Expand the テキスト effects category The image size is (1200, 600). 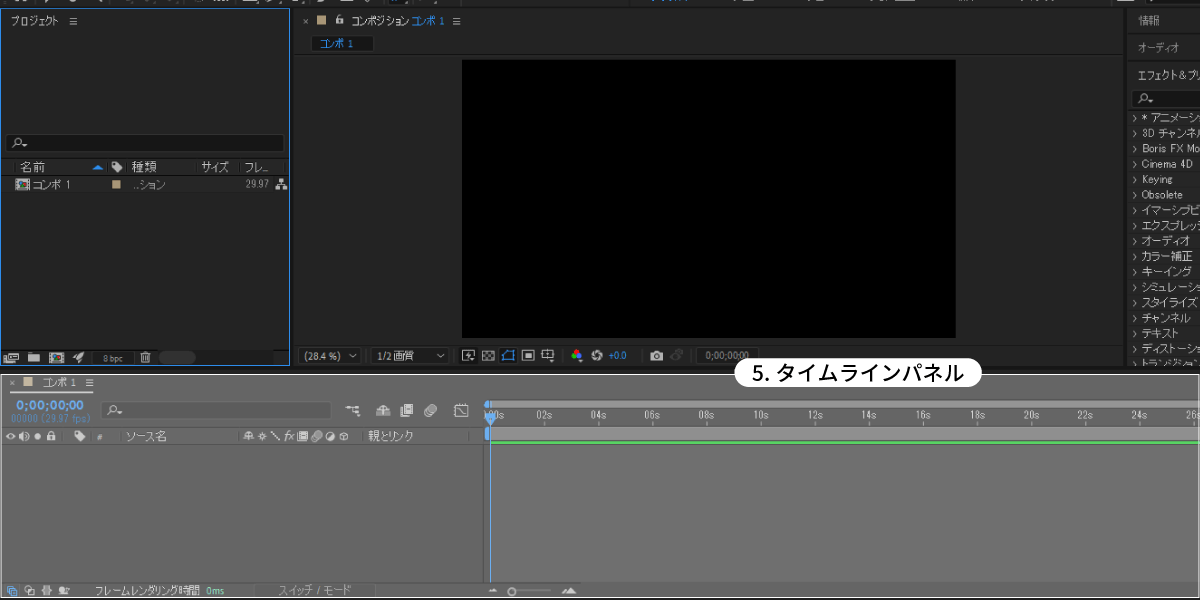[x=1135, y=333]
